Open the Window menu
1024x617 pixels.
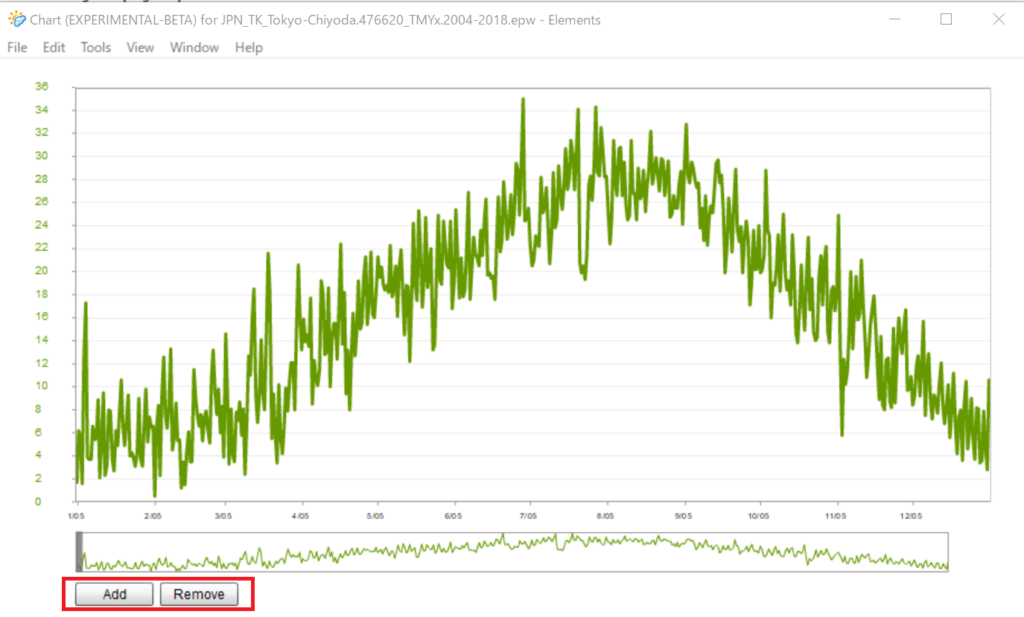(194, 48)
